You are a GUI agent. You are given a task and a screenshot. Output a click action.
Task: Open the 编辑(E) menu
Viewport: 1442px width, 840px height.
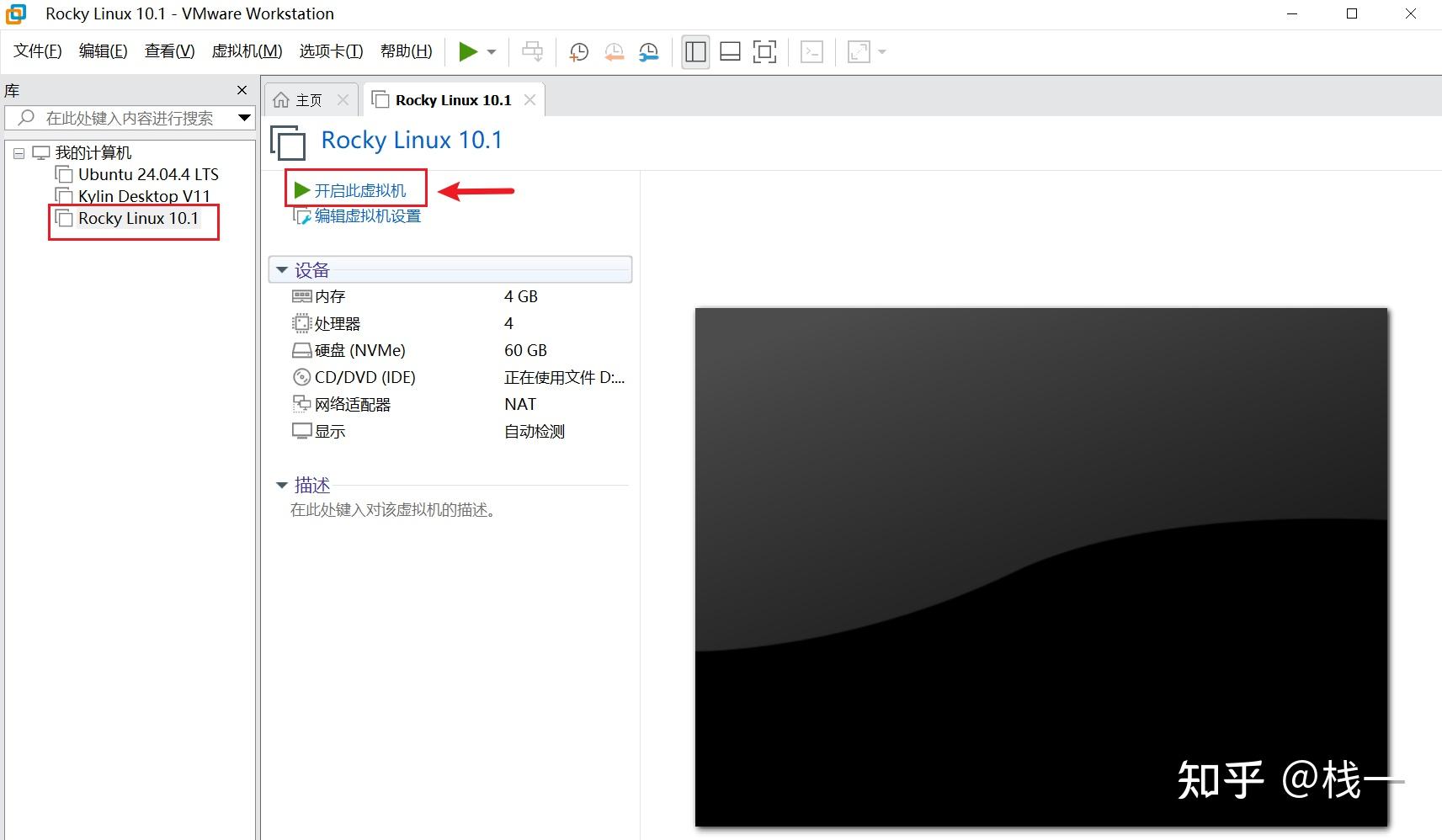point(104,51)
